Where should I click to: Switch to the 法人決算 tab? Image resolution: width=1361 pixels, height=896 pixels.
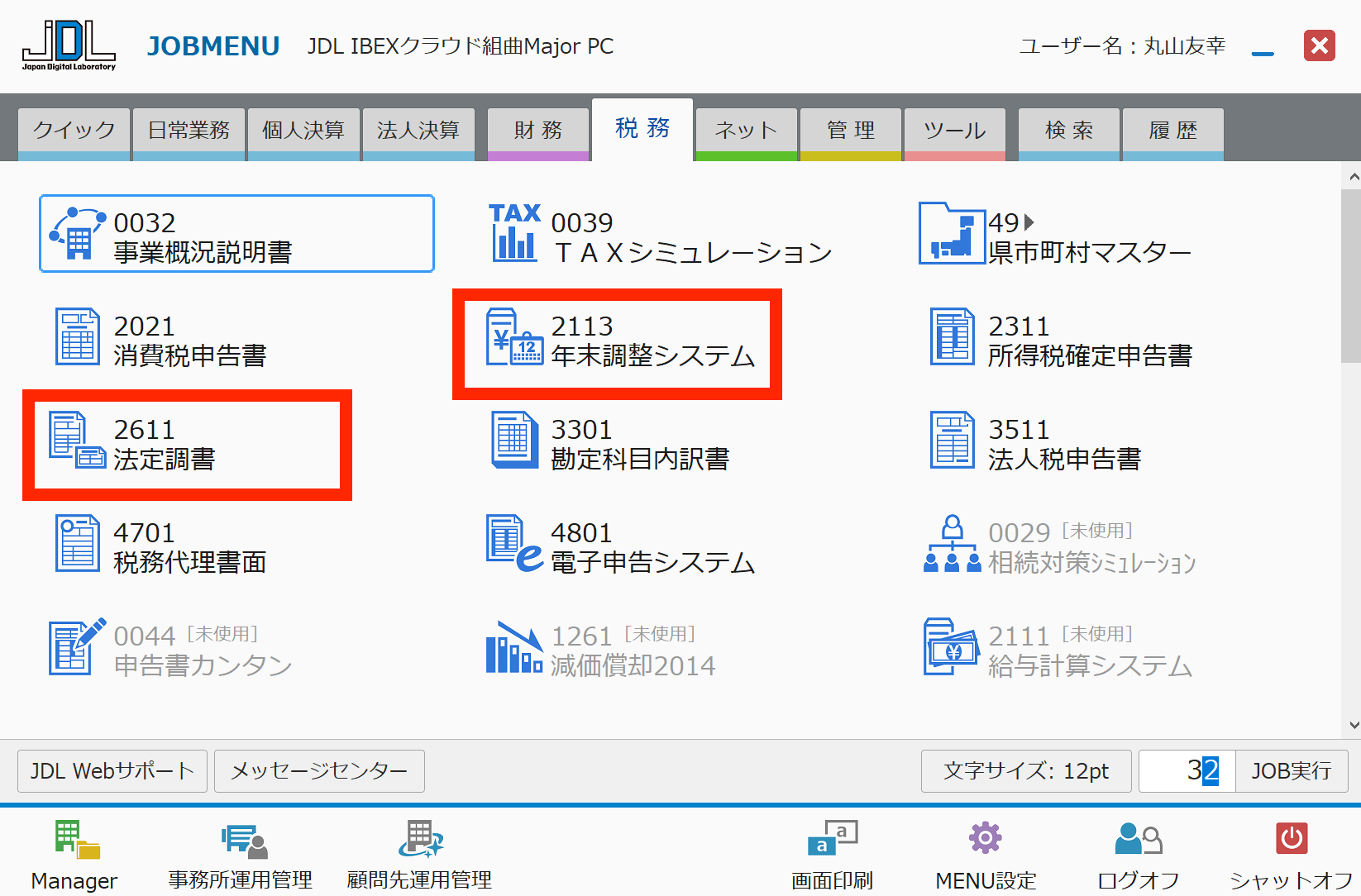418,133
